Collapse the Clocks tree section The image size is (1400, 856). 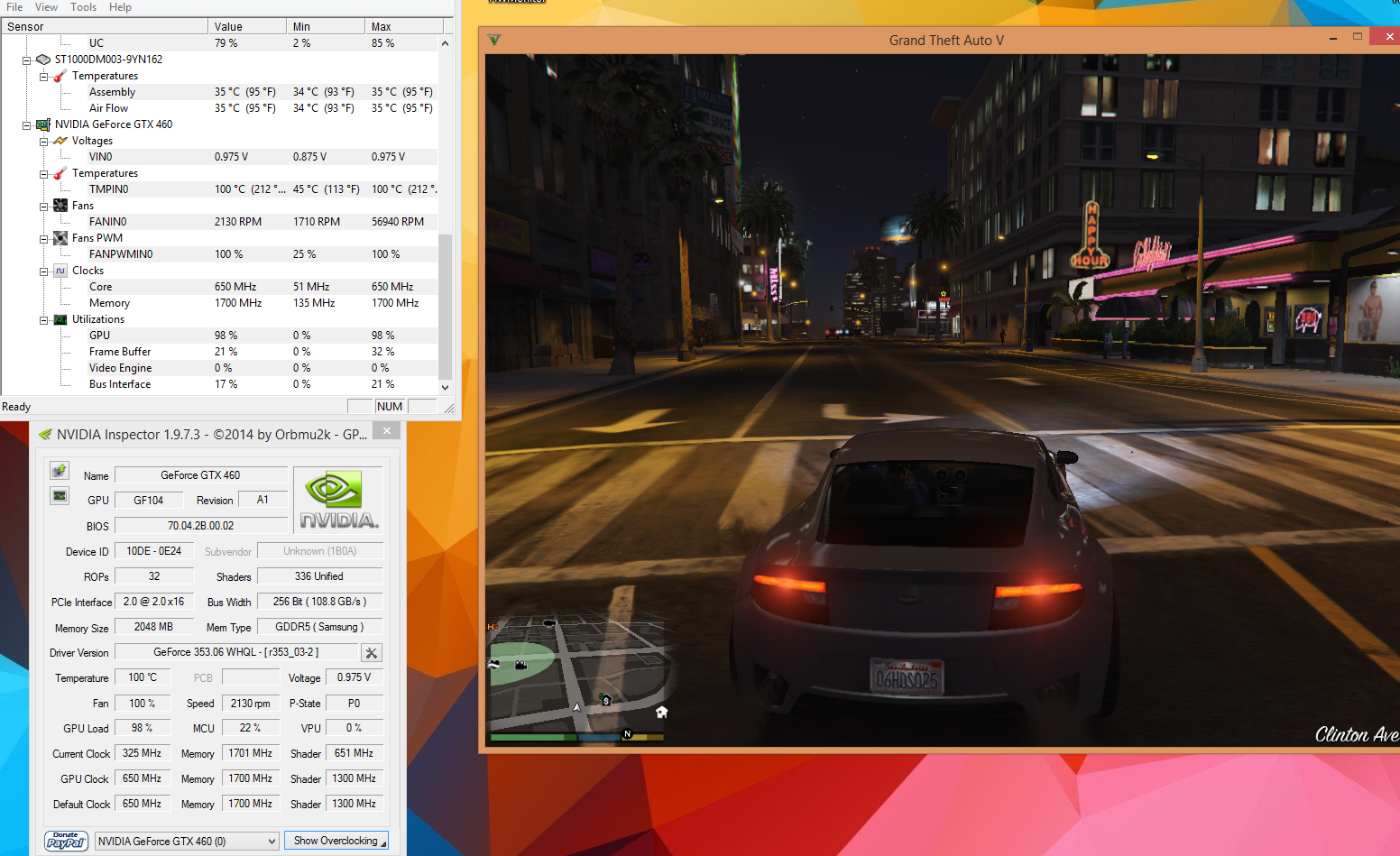click(x=43, y=272)
